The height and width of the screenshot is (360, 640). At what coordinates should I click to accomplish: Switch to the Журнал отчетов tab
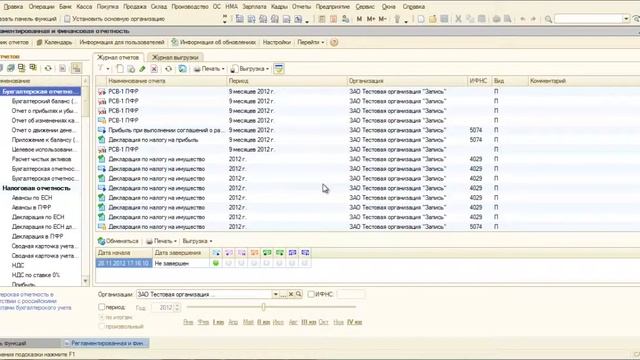tap(118, 58)
